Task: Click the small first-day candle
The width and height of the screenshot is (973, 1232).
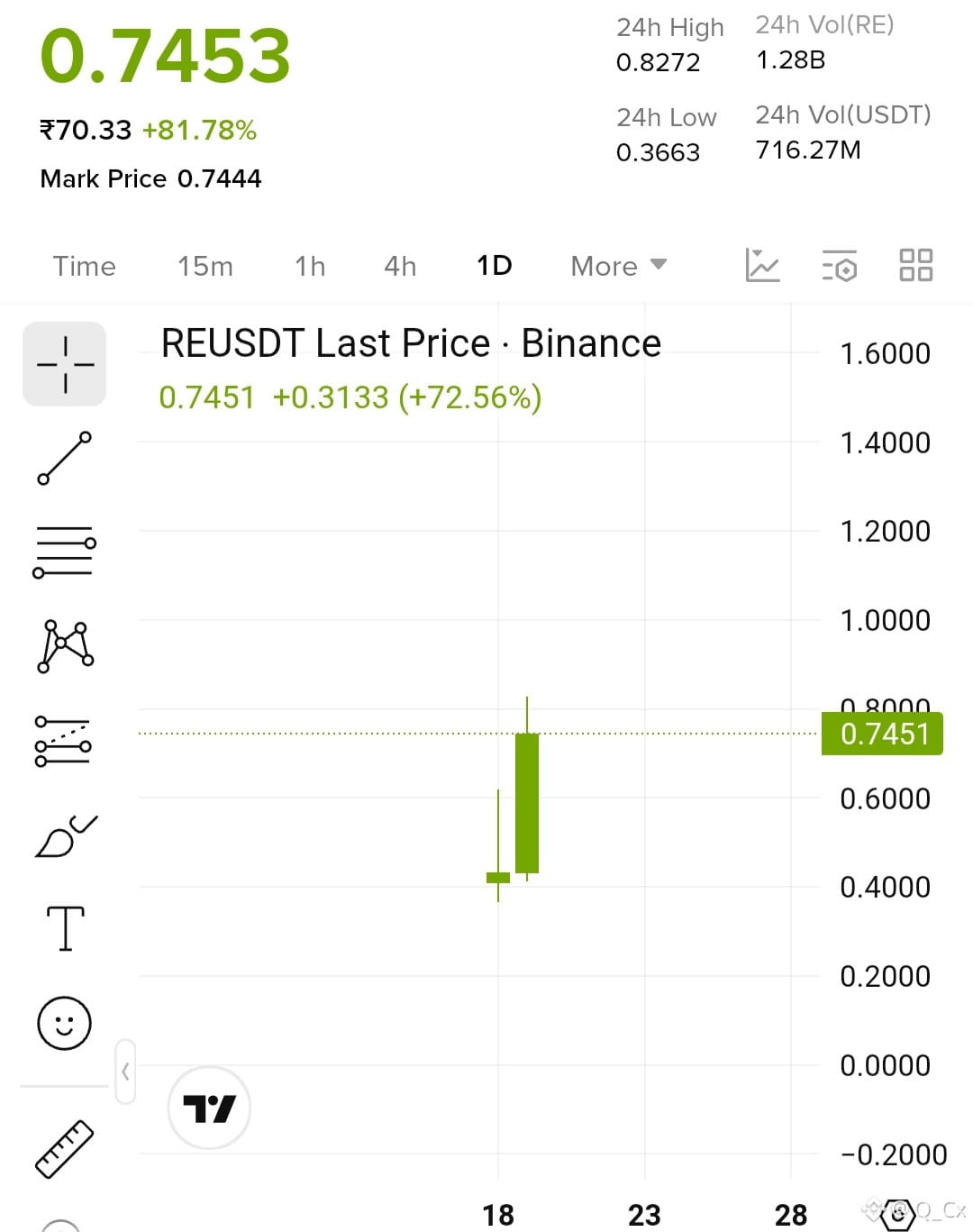Action: 498,877
